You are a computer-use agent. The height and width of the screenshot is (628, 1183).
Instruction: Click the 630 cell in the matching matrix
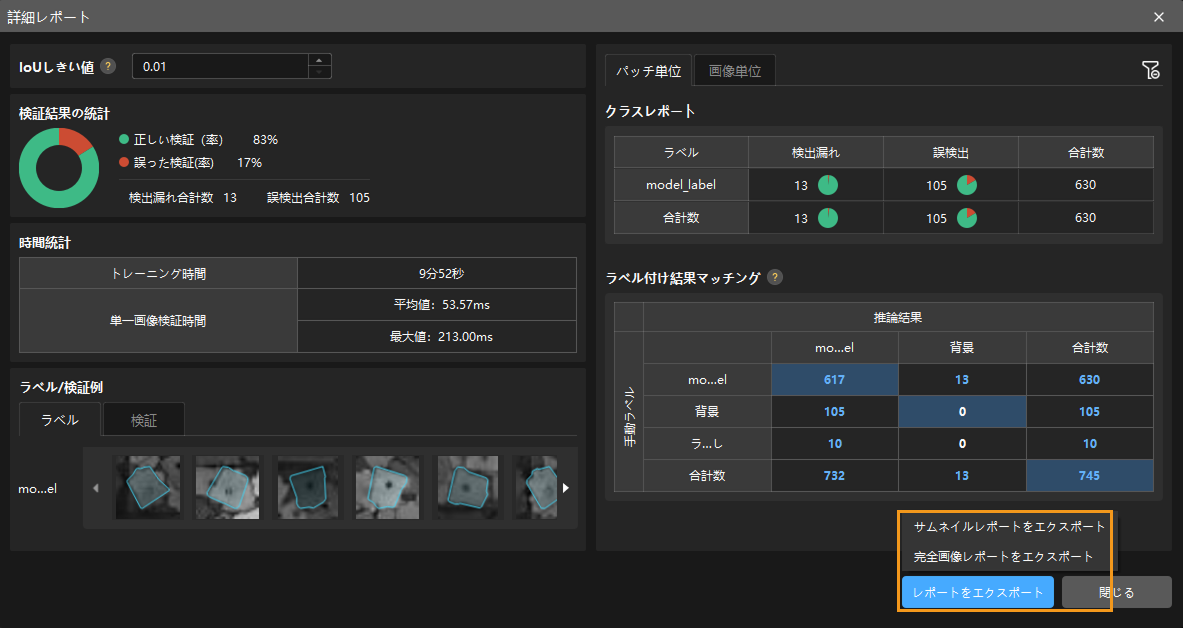coord(1089,380)
